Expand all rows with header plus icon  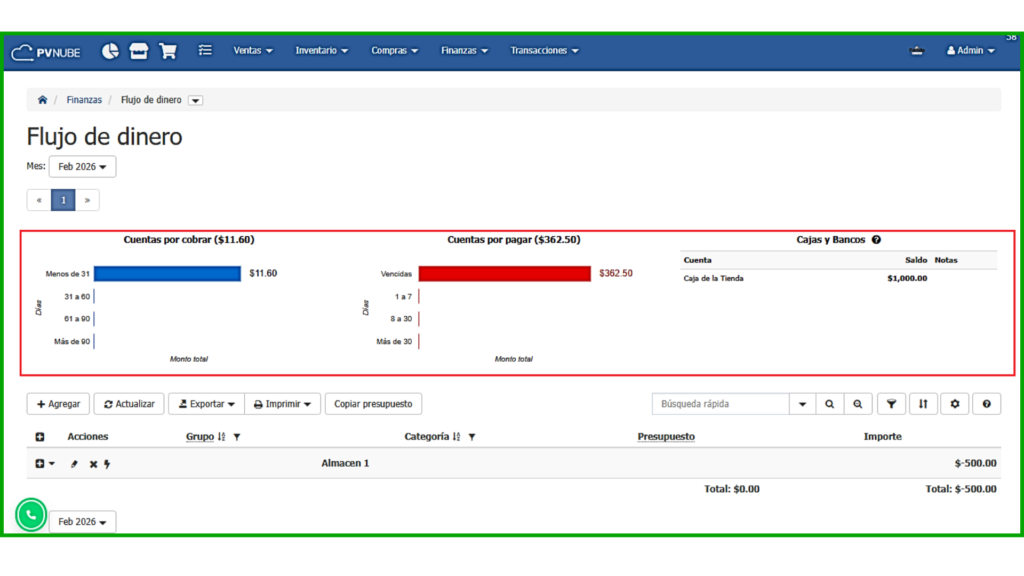[x=40, y=437]
